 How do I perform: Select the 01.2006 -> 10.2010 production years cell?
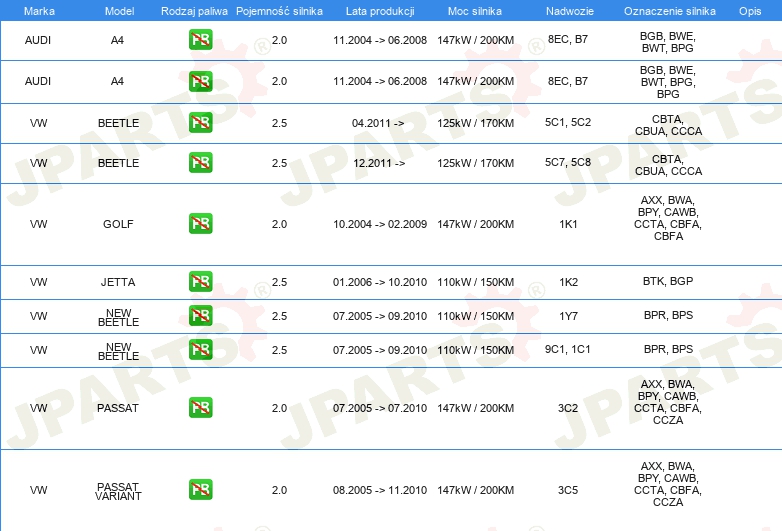(x=380, y=282)
